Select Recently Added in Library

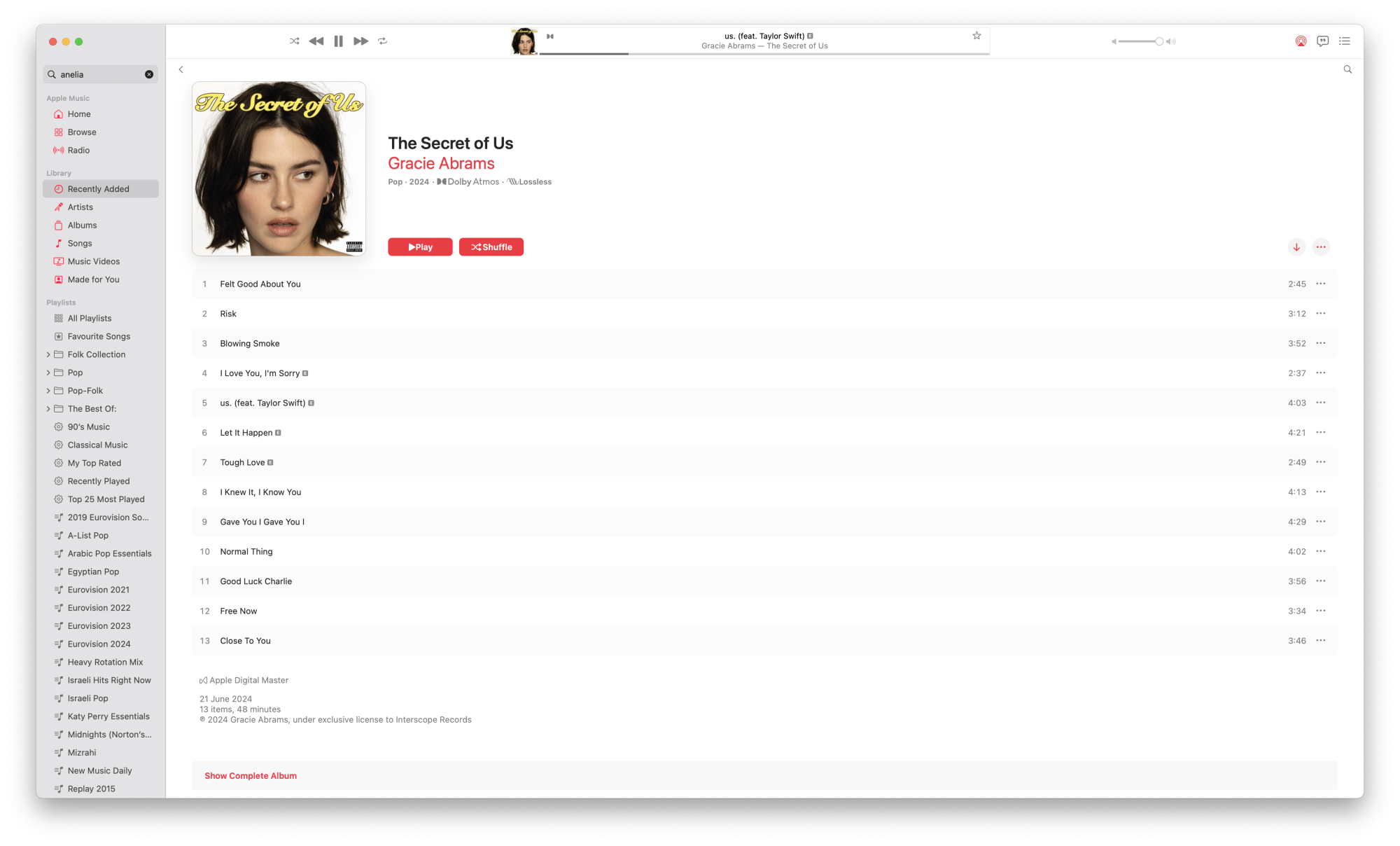tap(101, 189)
